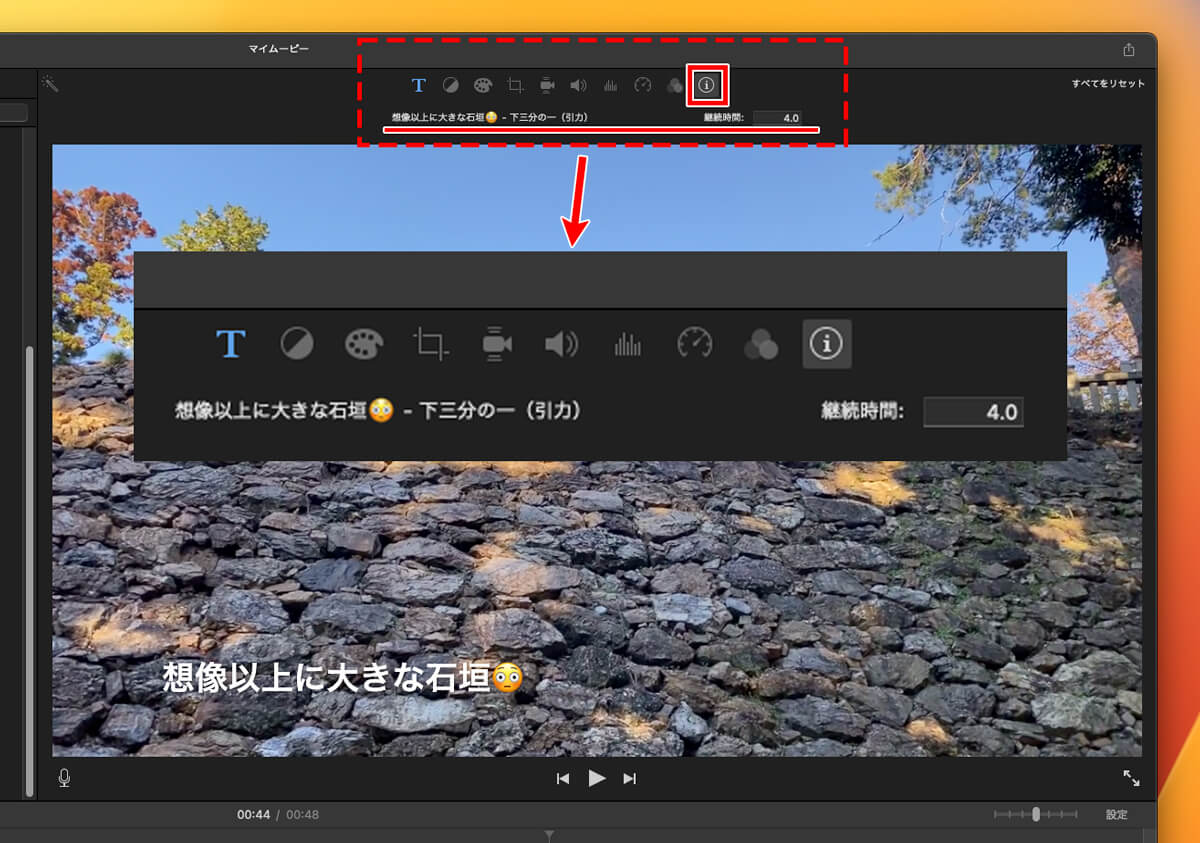The height and width of the screenshot is (843, 1200).
Task: Open the small palette color correction icon
Action: (x=483, y=85)
